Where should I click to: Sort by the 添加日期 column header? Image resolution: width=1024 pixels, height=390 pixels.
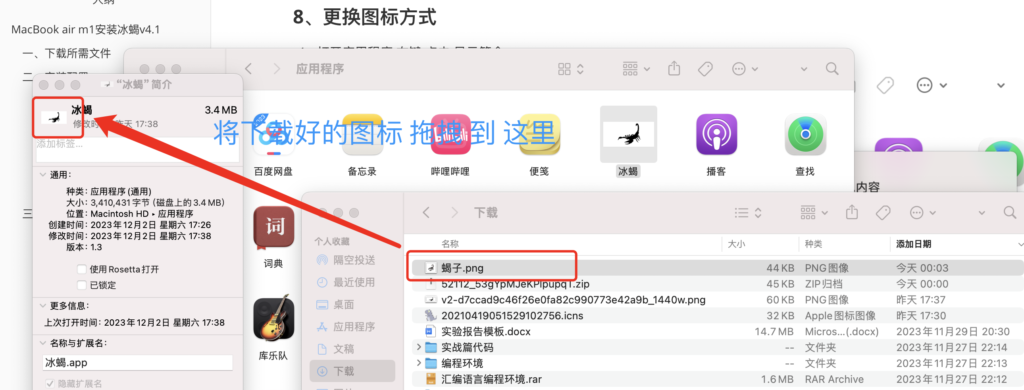tap(914, 244)
